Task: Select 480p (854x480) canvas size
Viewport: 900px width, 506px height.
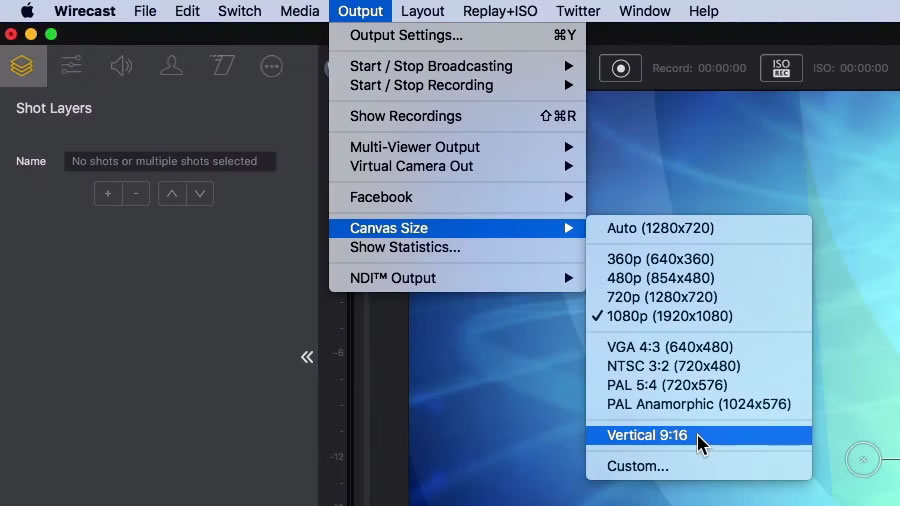Action: coord(699,278)
